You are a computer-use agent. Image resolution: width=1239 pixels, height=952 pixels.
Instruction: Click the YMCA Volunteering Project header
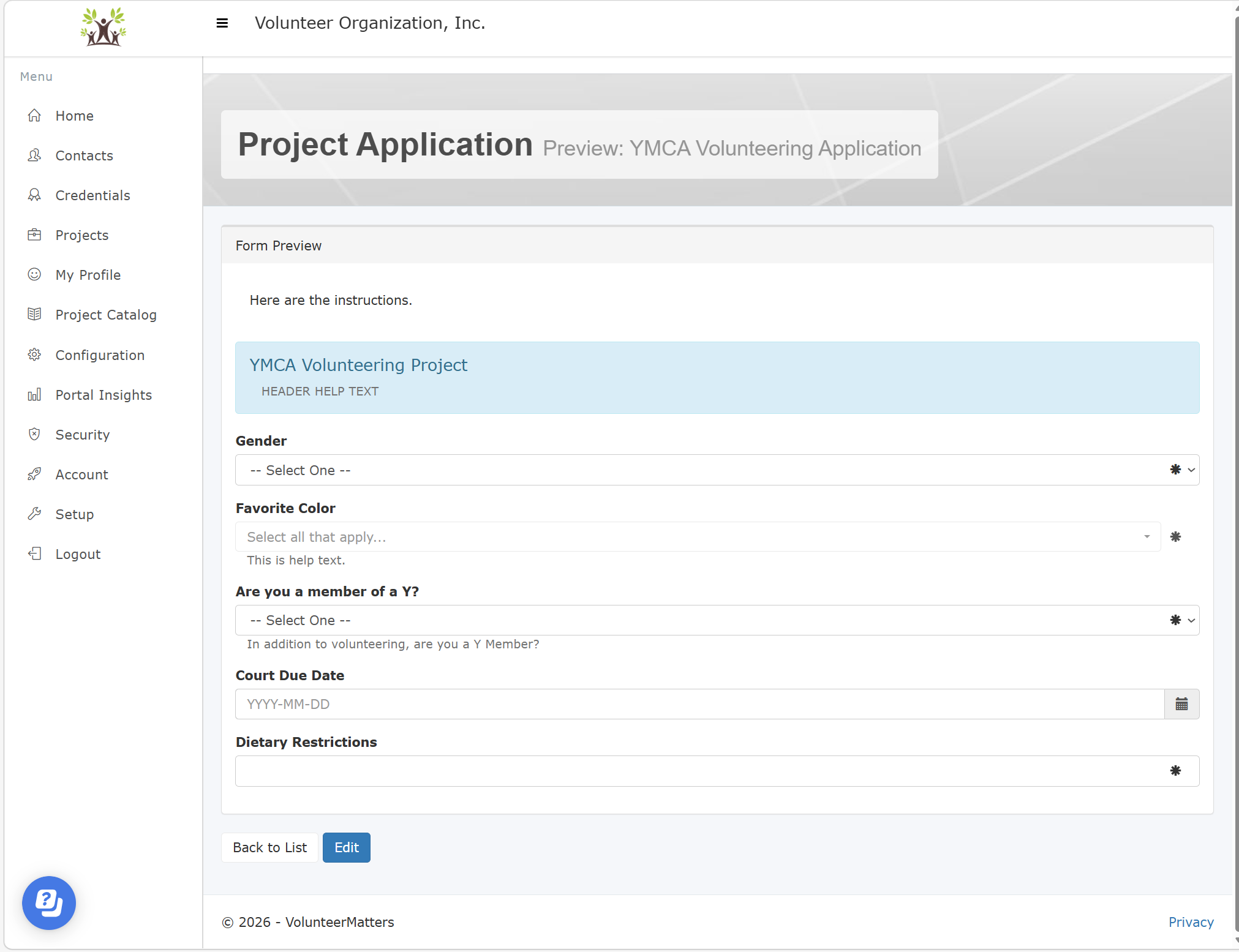point(358,365)
